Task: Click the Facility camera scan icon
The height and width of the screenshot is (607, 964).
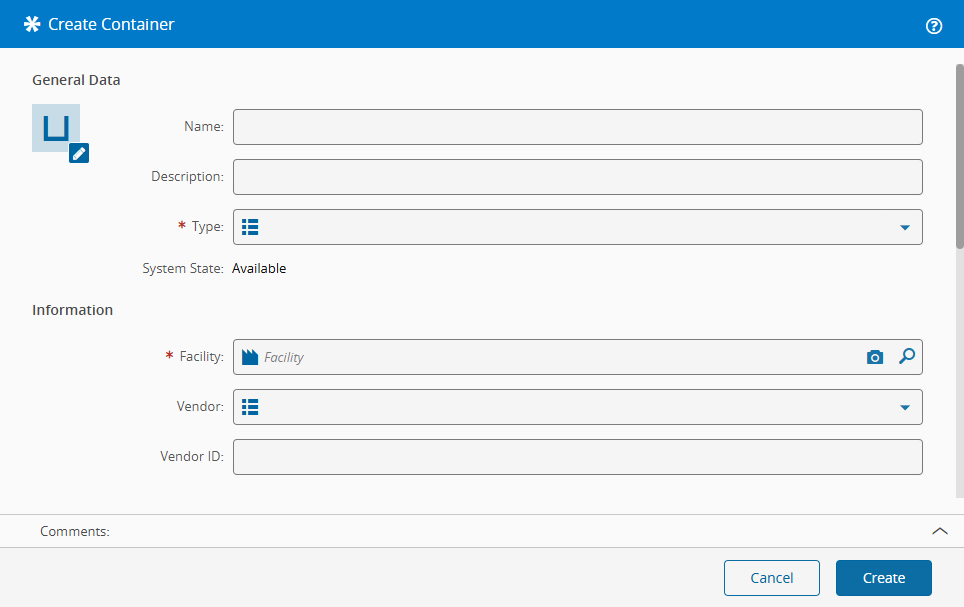Action: tap(875, 357)
